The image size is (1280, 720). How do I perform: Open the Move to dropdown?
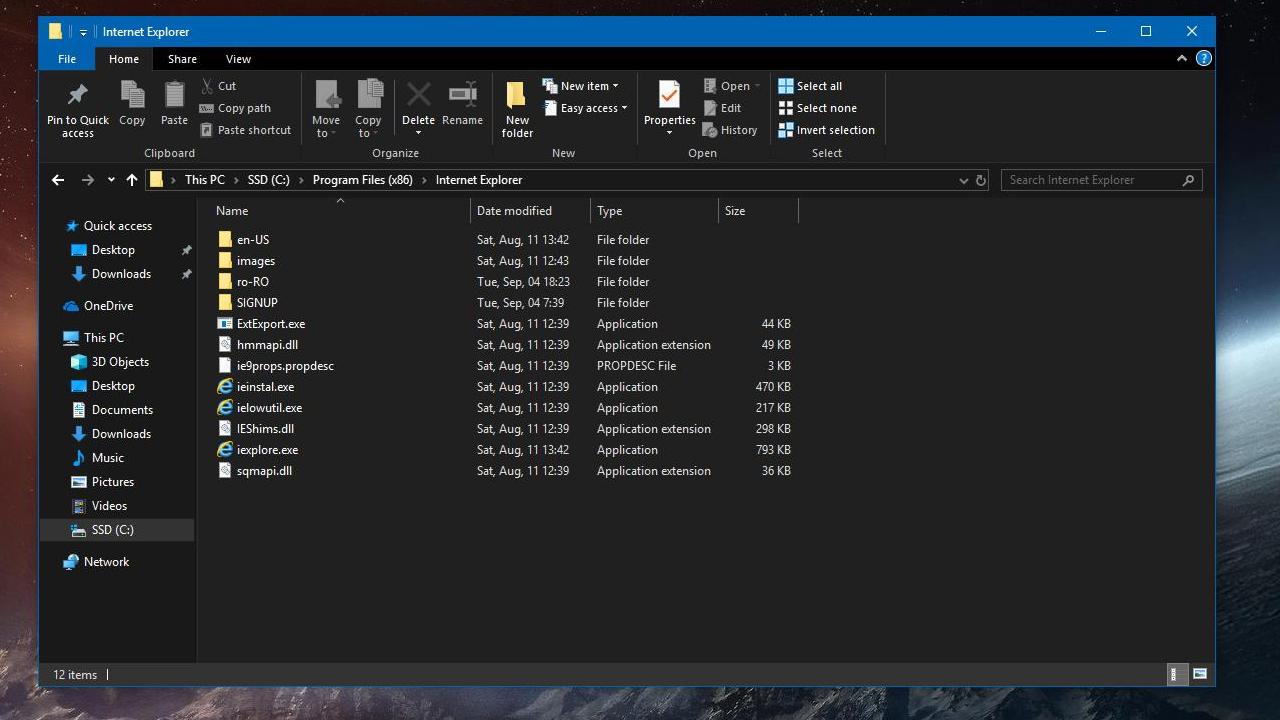(326, 109)
